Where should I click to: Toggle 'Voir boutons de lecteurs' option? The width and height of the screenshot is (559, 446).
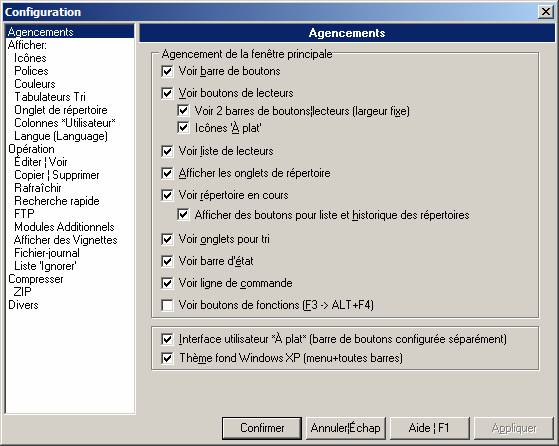click(167, 93)
